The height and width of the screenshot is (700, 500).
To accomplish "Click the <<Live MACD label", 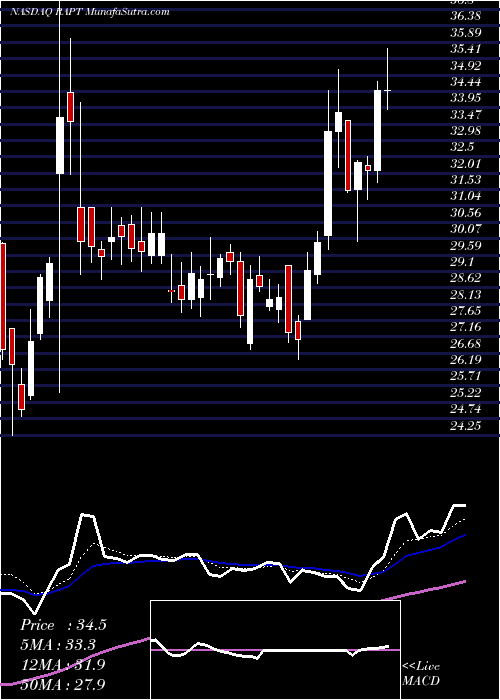I will [x=421, y=674].
